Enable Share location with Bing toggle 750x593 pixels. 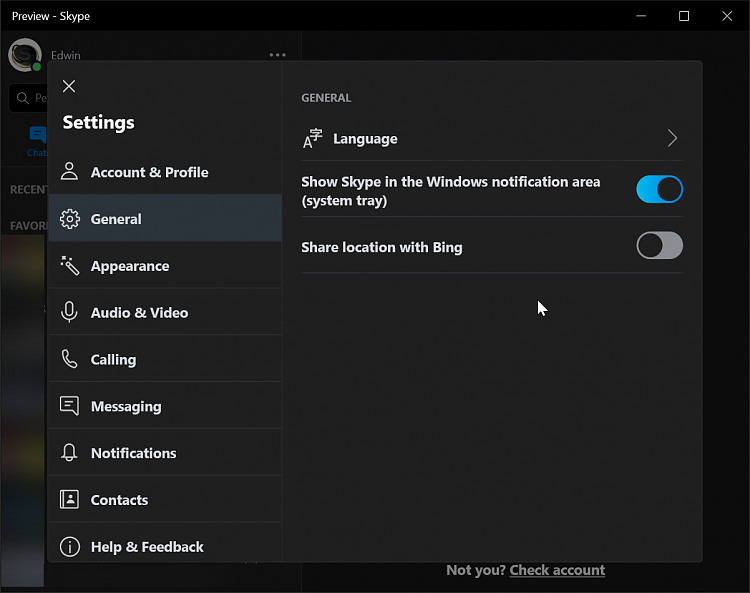click(659, 245)
